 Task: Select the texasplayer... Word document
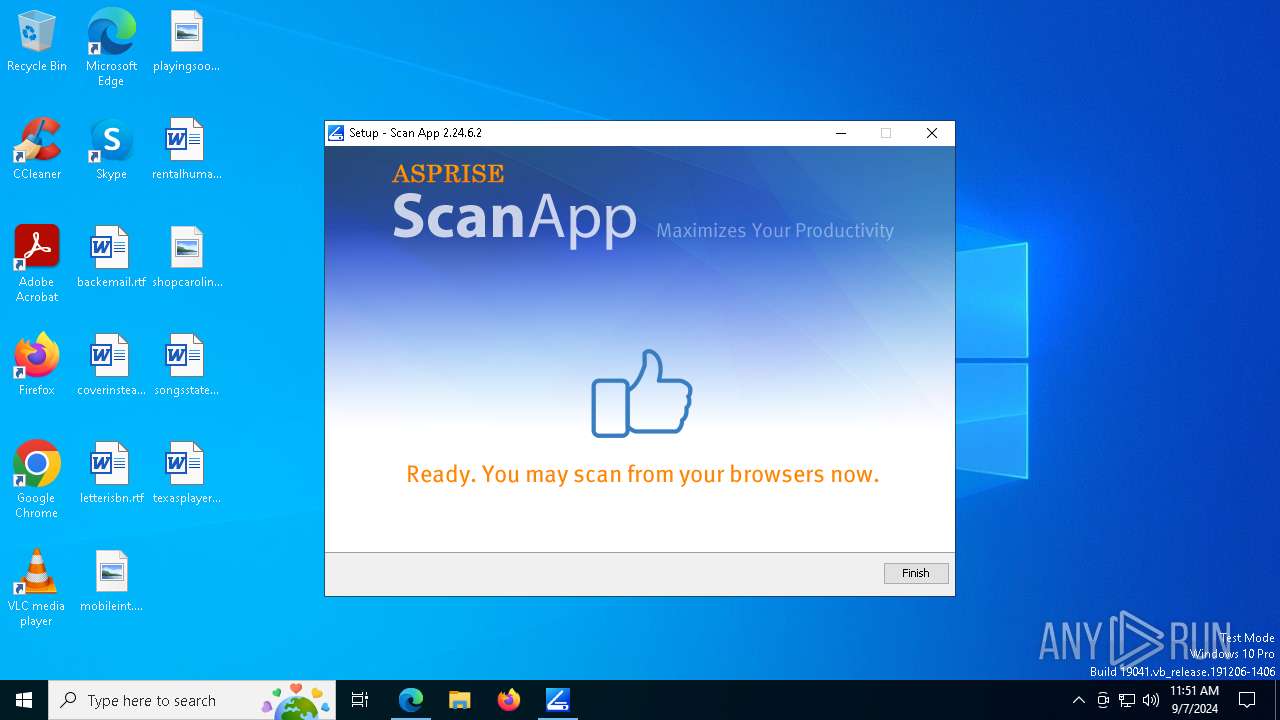(x=186, y=474)
